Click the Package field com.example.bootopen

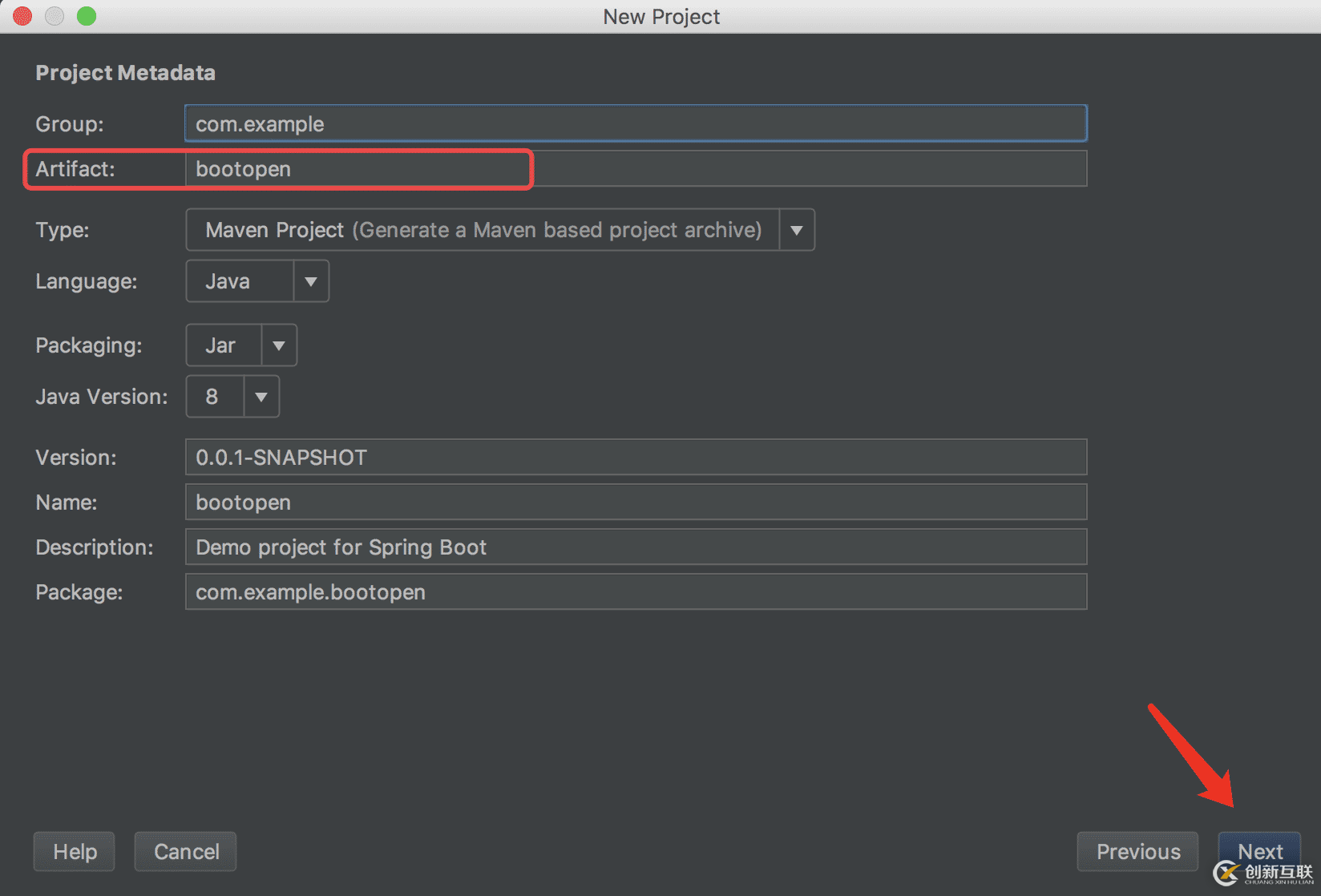636,591
